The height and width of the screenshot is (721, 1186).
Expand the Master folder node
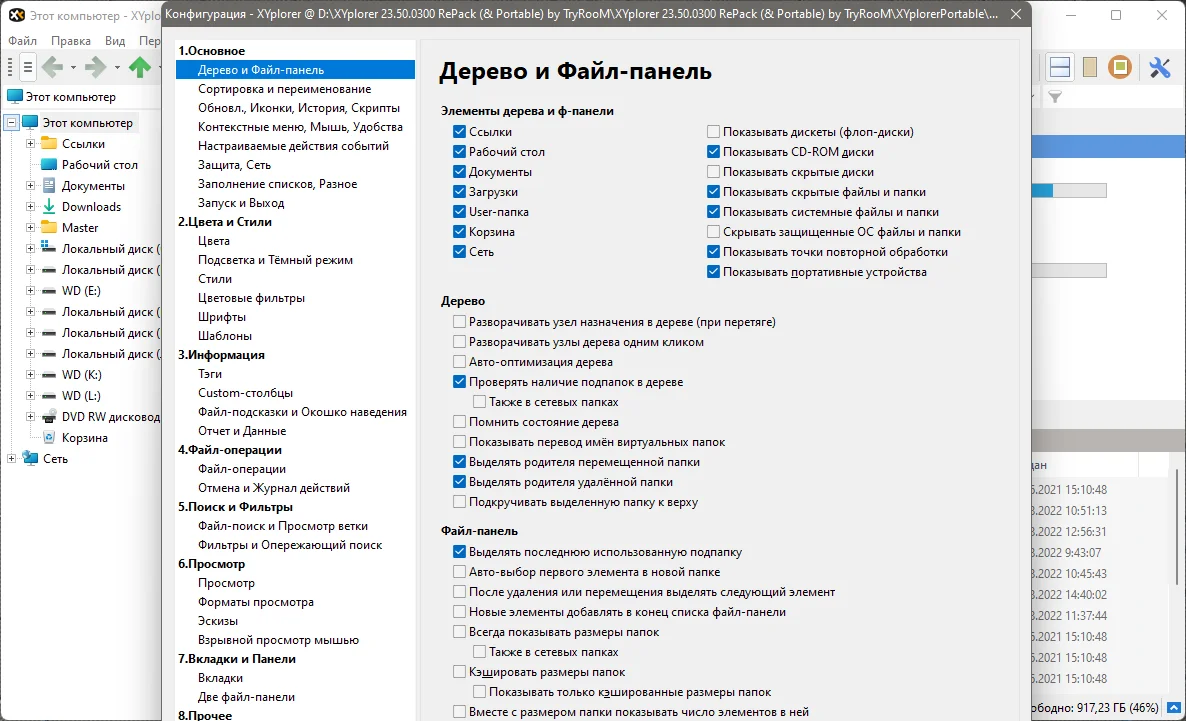pyautogui.click(x=30, y=228)
